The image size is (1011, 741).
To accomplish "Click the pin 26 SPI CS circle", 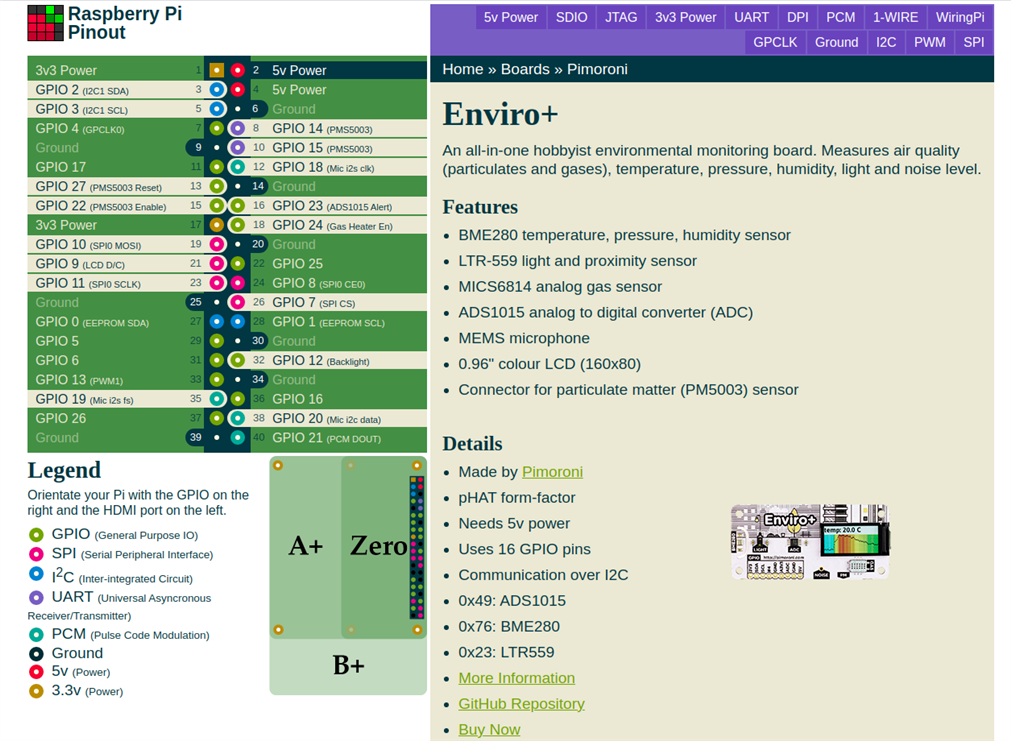I will pos(238,302).
